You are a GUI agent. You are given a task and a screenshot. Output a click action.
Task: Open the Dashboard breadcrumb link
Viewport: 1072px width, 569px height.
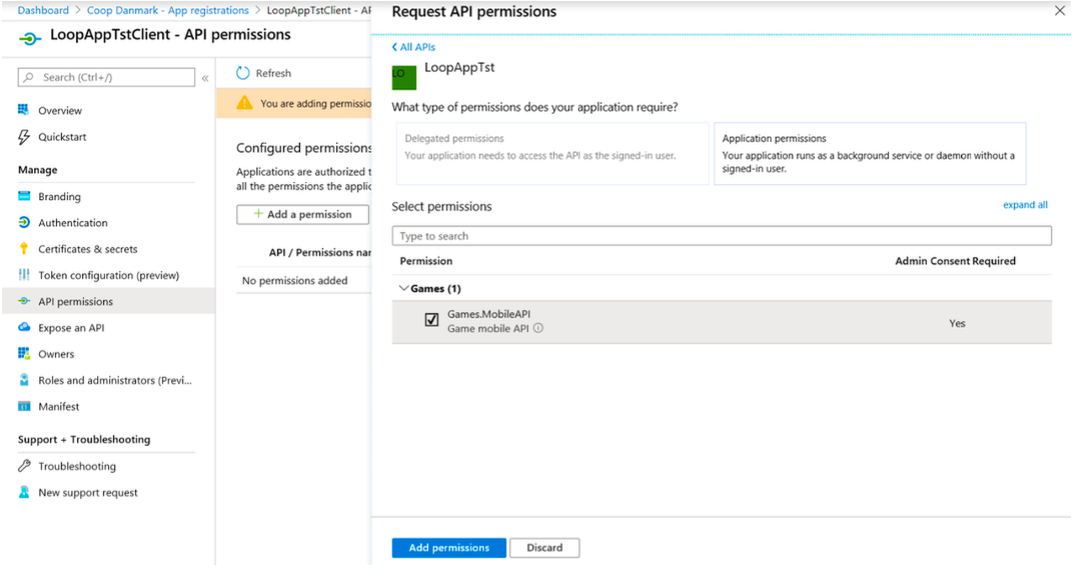click(x=43, y=10)
